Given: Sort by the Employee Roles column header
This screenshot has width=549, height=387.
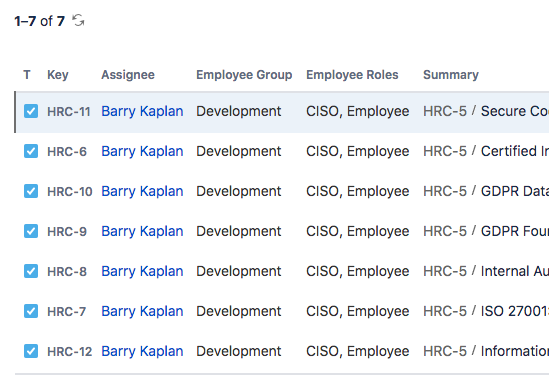Looking at the screenshot, I should pyautogui.click(x=352, y=75).
